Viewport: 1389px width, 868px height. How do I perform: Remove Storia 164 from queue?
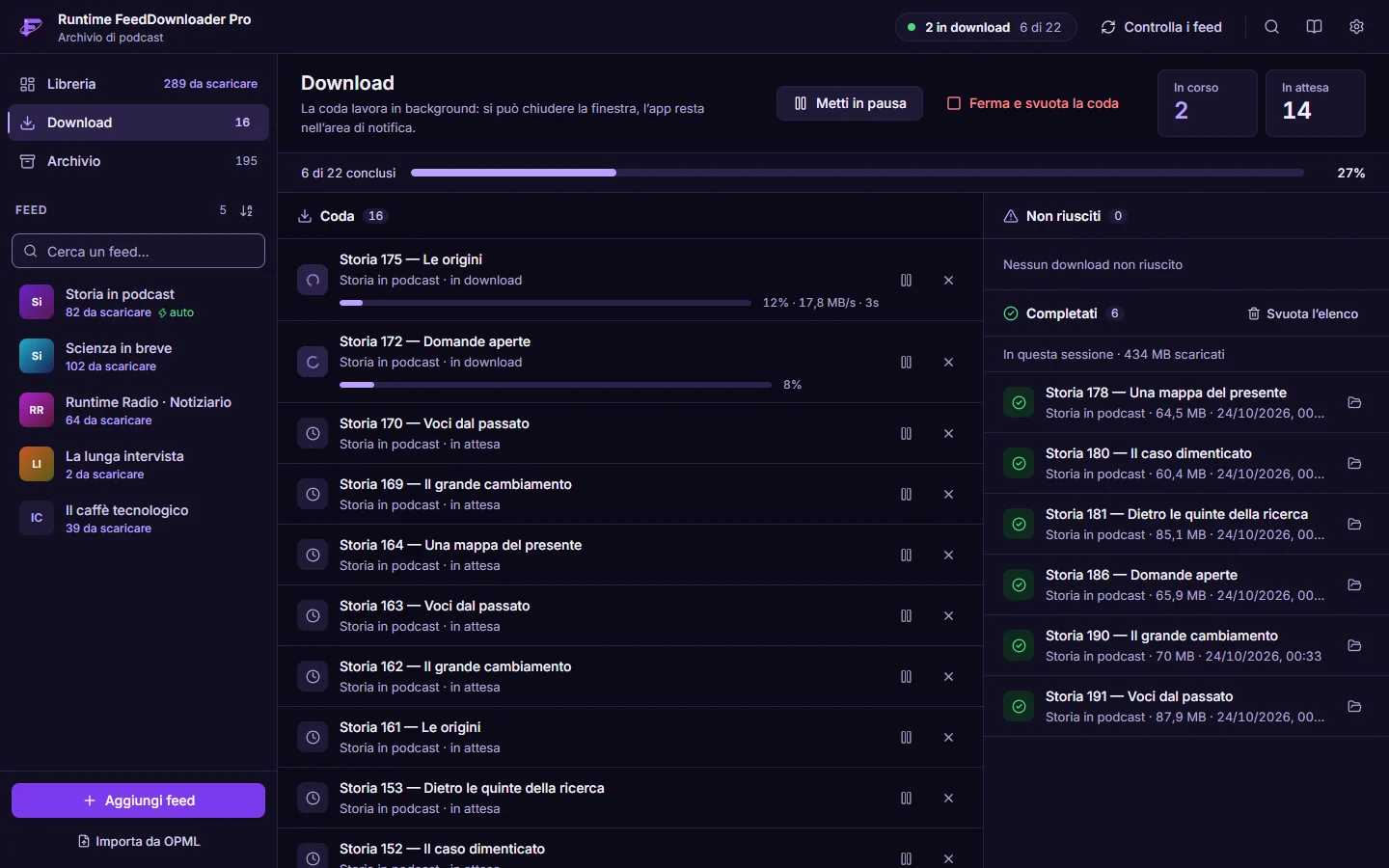[948, 556]
